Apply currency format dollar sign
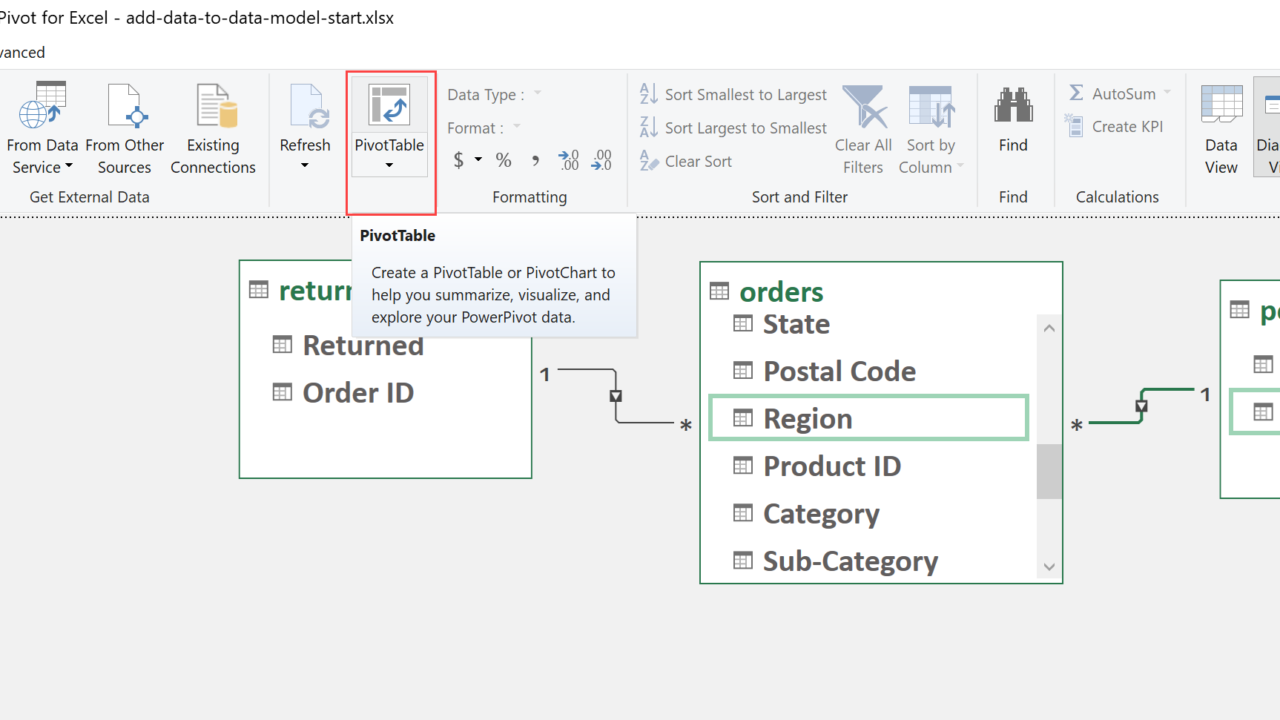Screen dimensions: 1280x720 point(459,160)
